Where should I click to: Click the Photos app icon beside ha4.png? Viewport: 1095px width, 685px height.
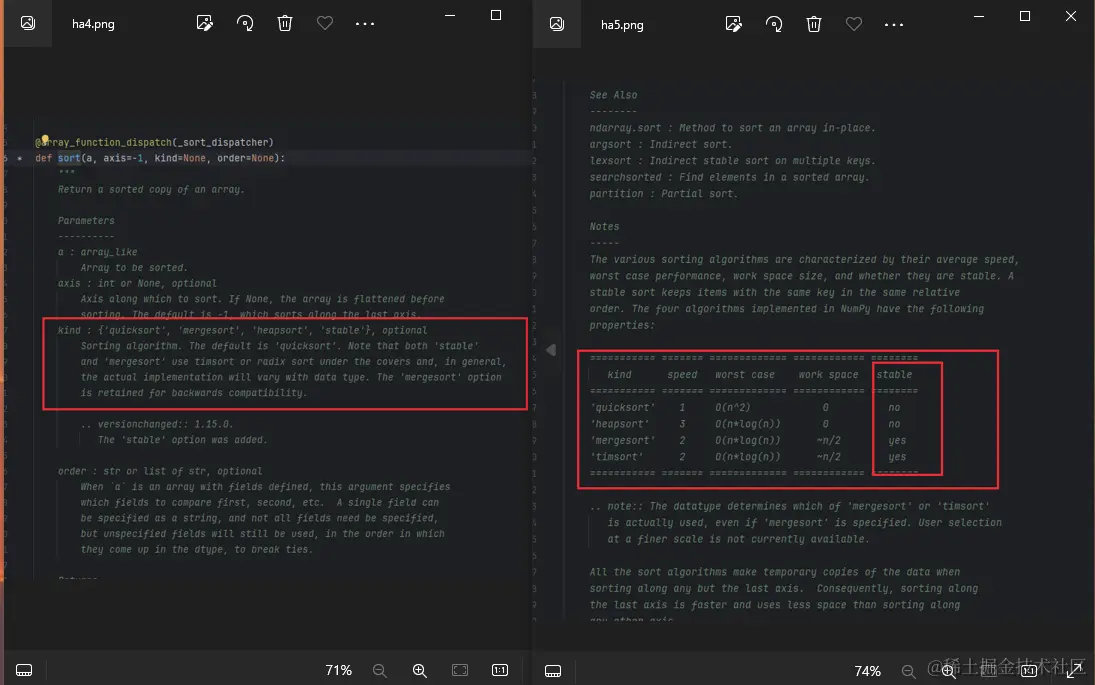tap(28, 23)
